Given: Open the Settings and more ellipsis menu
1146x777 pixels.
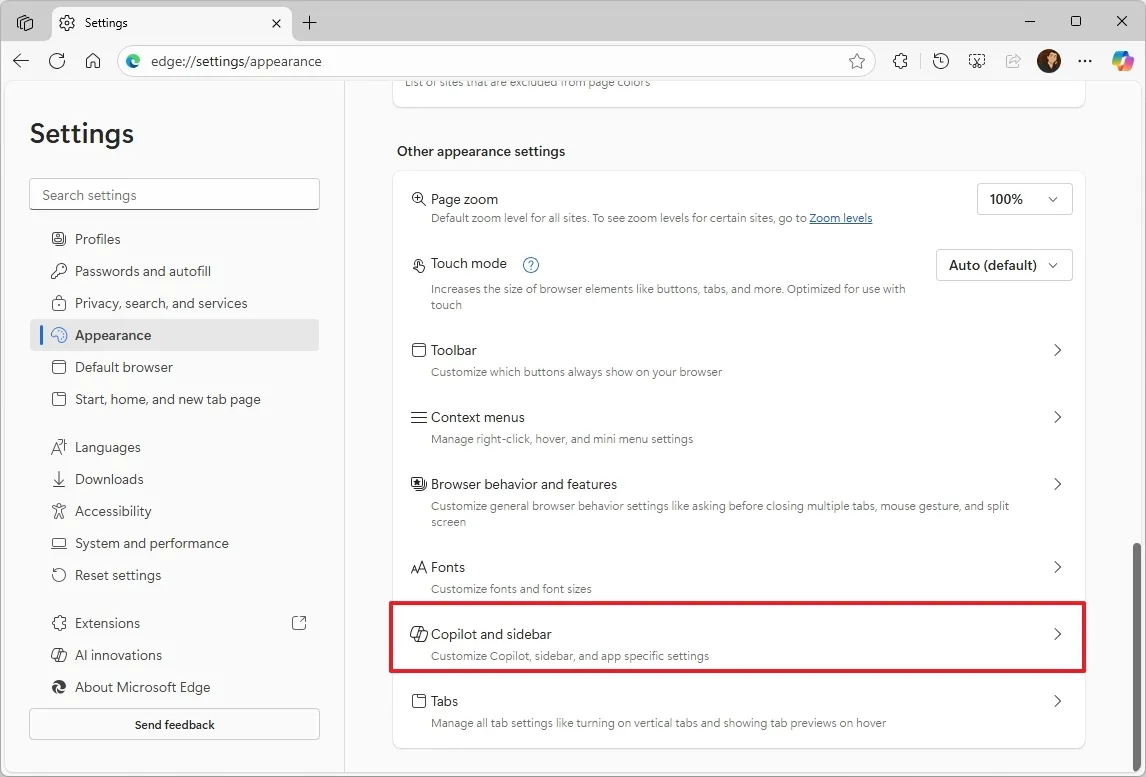Looking at the screenshot, I should tap(1085, 61).
